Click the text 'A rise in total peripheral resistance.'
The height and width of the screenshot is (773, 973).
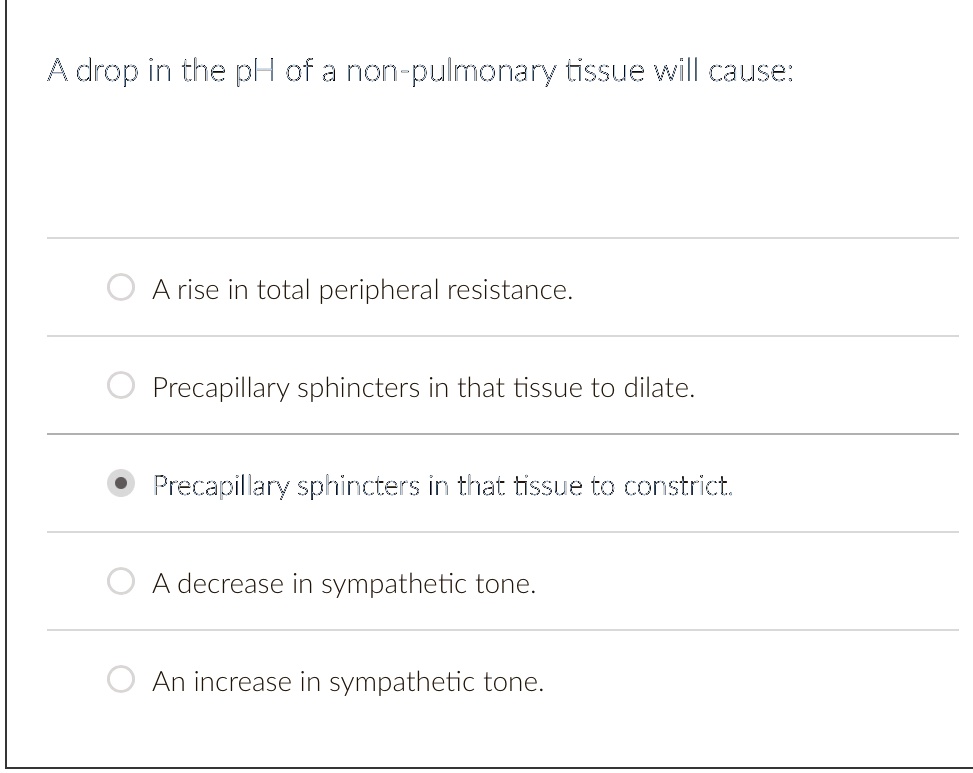pos(362,290)
